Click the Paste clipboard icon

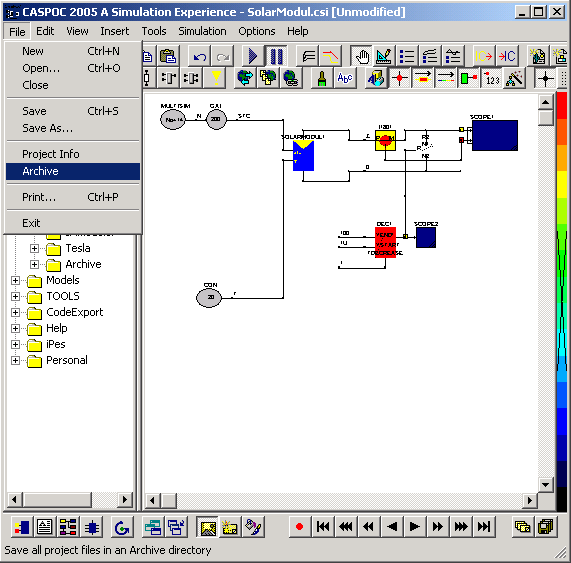(x=168, y=56)
